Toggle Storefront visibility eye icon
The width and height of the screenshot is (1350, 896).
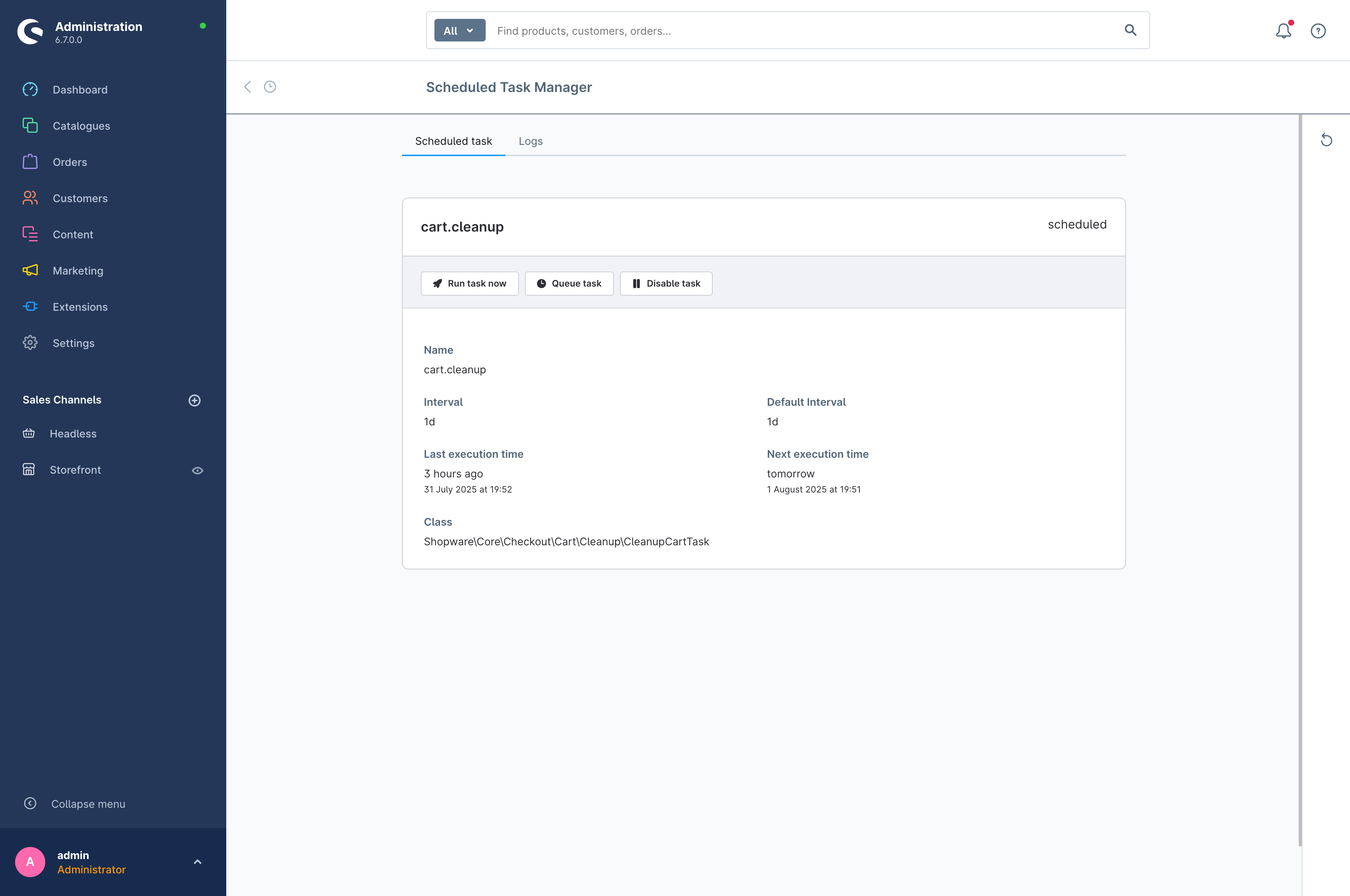197,470
